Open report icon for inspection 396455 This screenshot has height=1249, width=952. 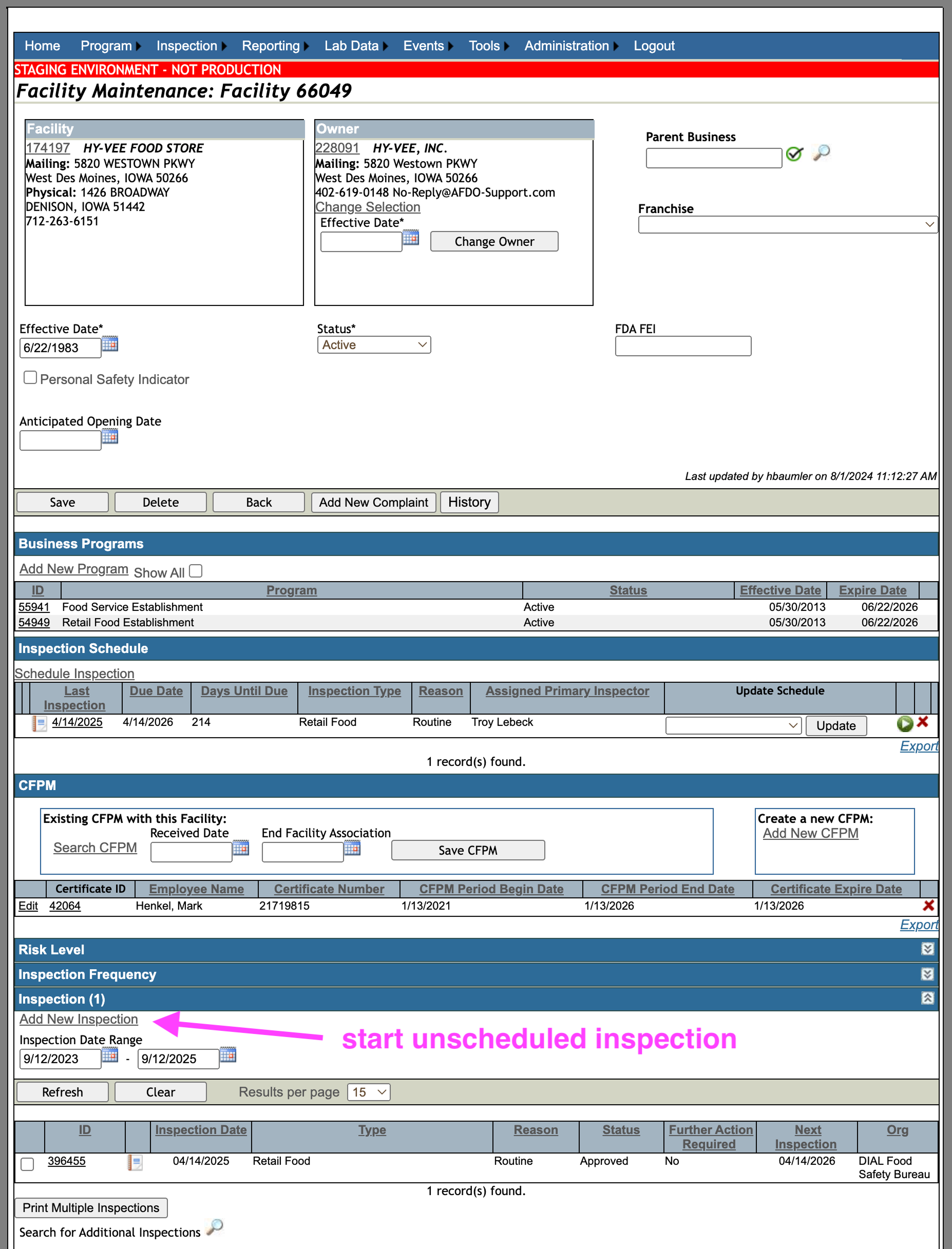(x=135, y=1162)
